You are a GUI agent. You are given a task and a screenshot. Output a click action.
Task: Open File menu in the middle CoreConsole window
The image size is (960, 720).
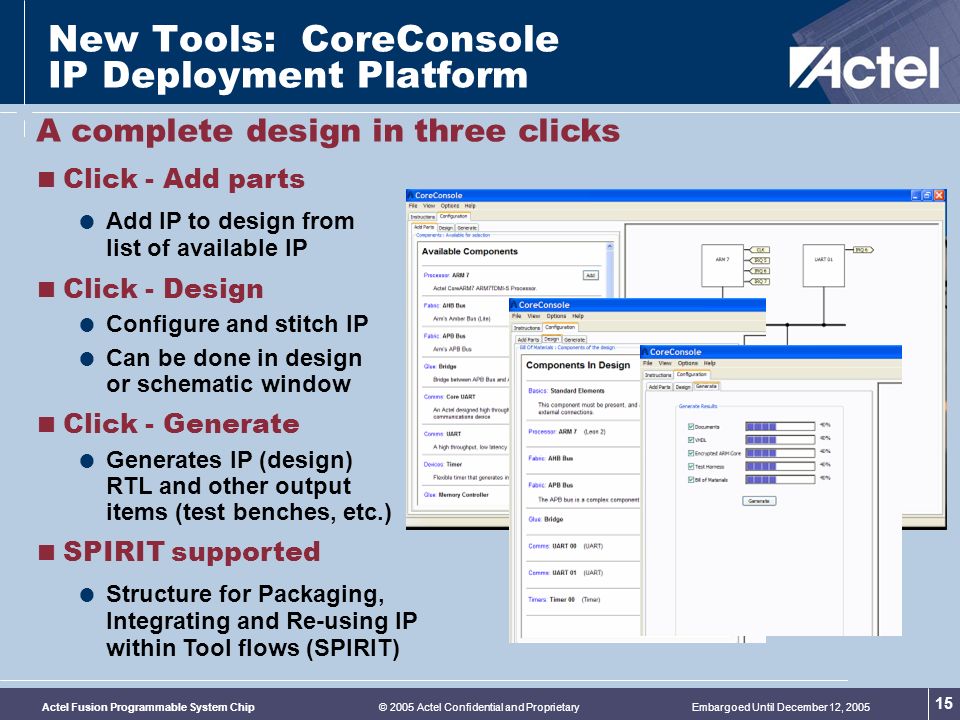point(517,316)
